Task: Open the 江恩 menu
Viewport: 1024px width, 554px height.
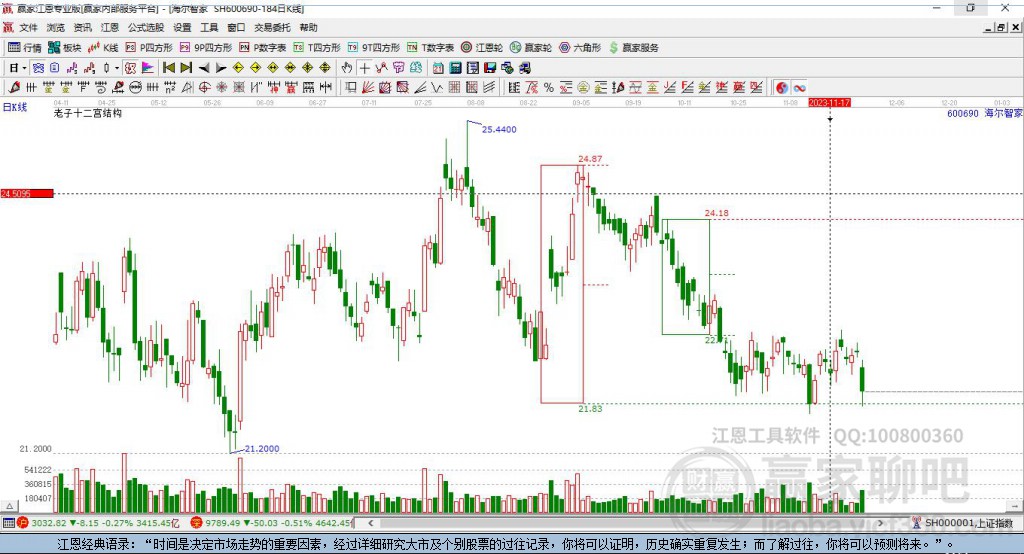Action: tap(110, 27)
